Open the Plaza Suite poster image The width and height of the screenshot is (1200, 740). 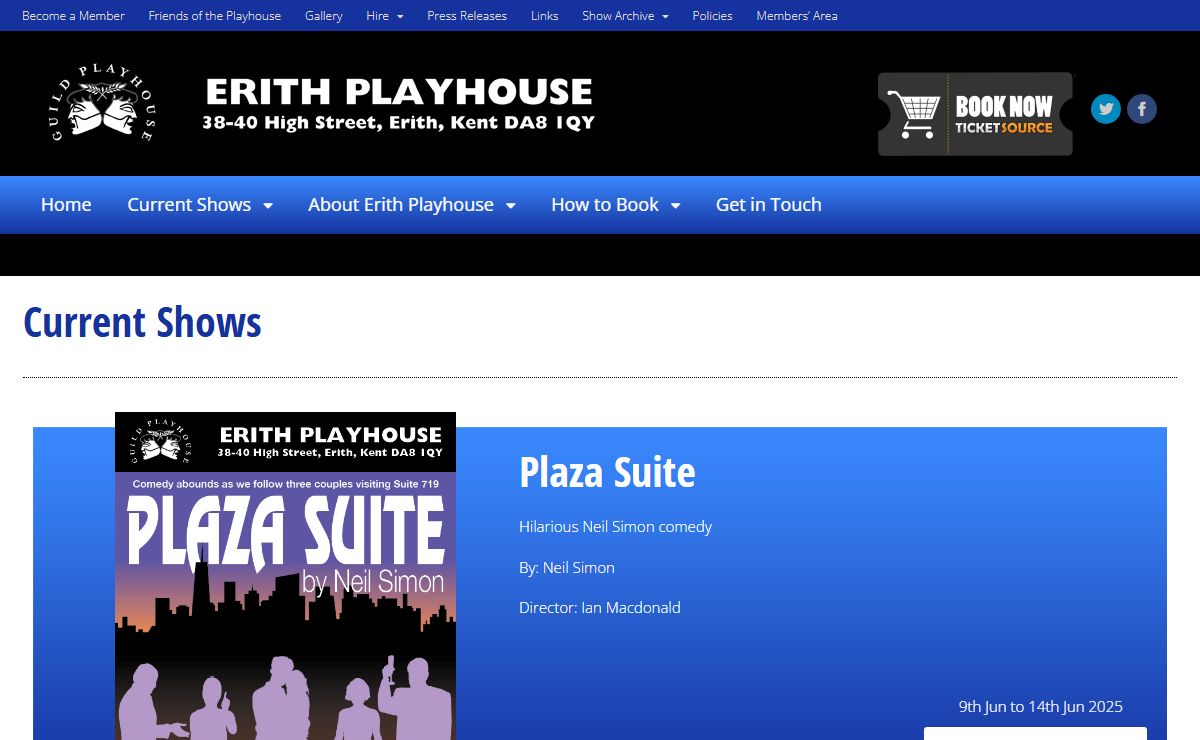coord(285,576)
